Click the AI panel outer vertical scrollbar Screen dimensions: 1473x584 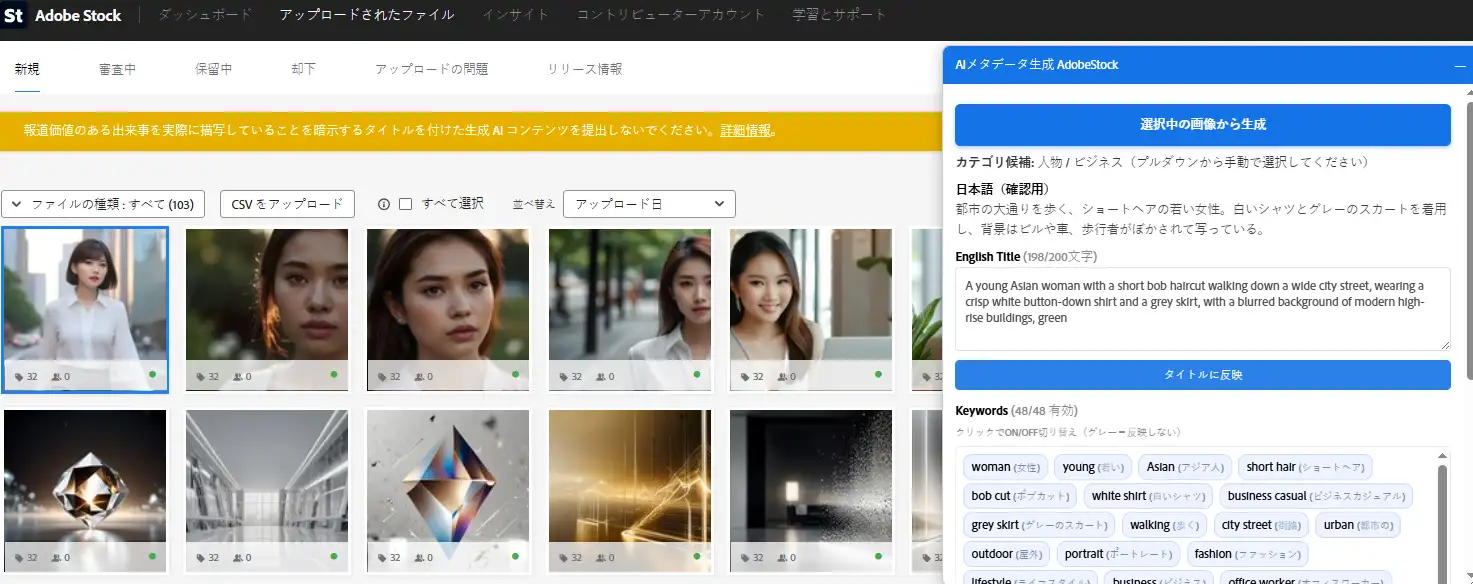[x=1469, y=240]
